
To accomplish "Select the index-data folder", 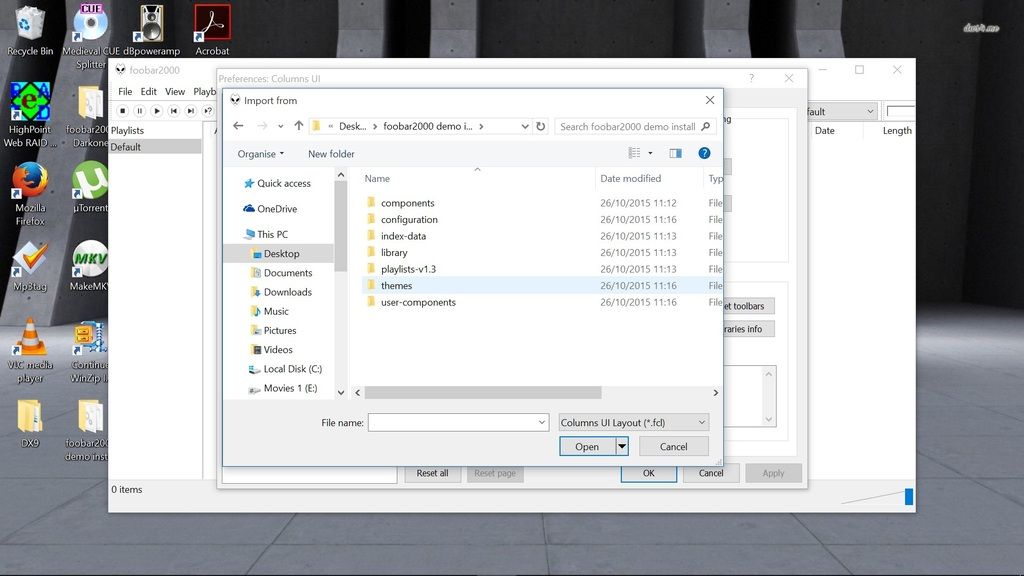I will 542,236.
